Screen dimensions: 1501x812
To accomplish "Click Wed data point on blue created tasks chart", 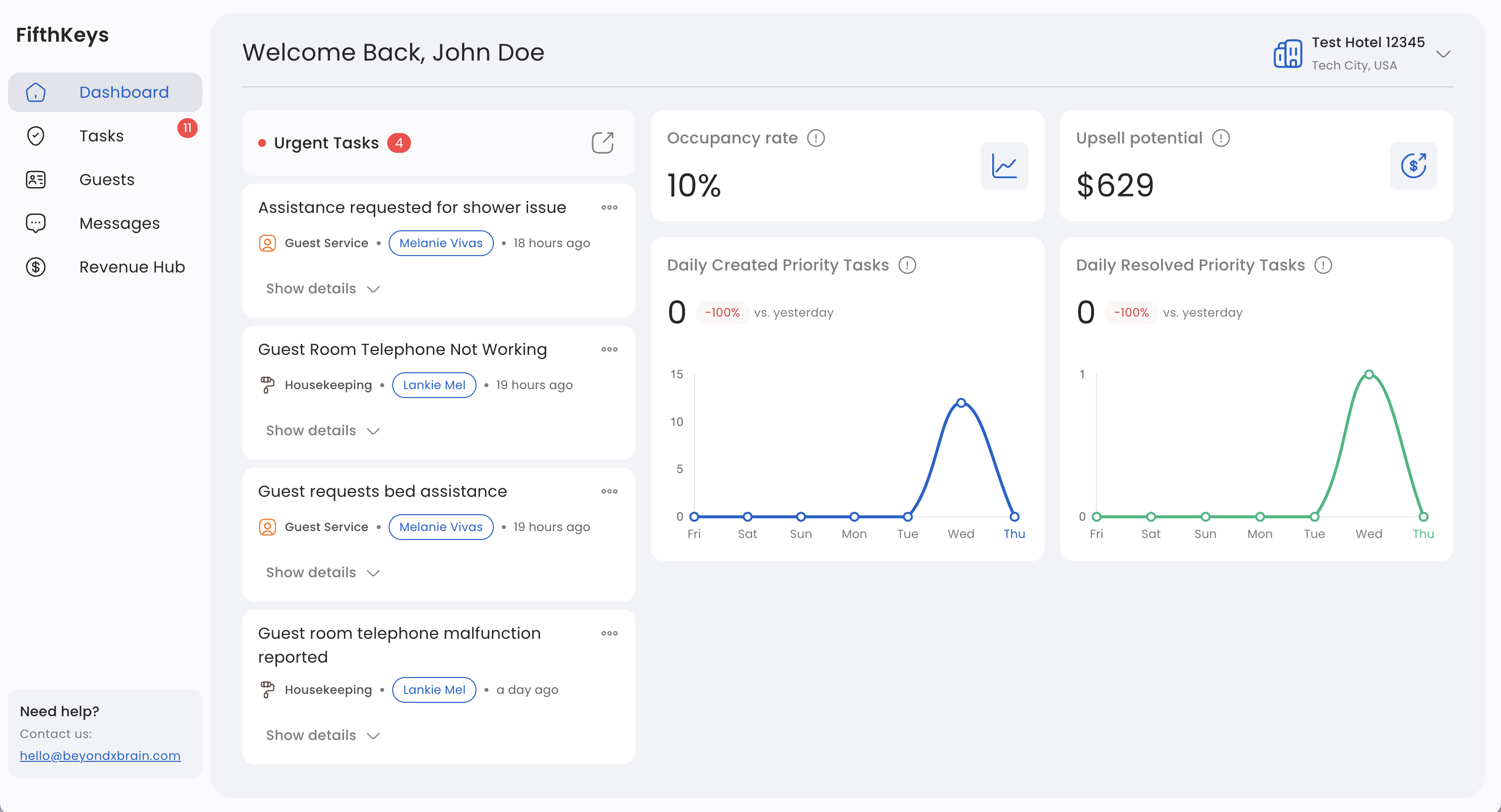I will 961,403.
